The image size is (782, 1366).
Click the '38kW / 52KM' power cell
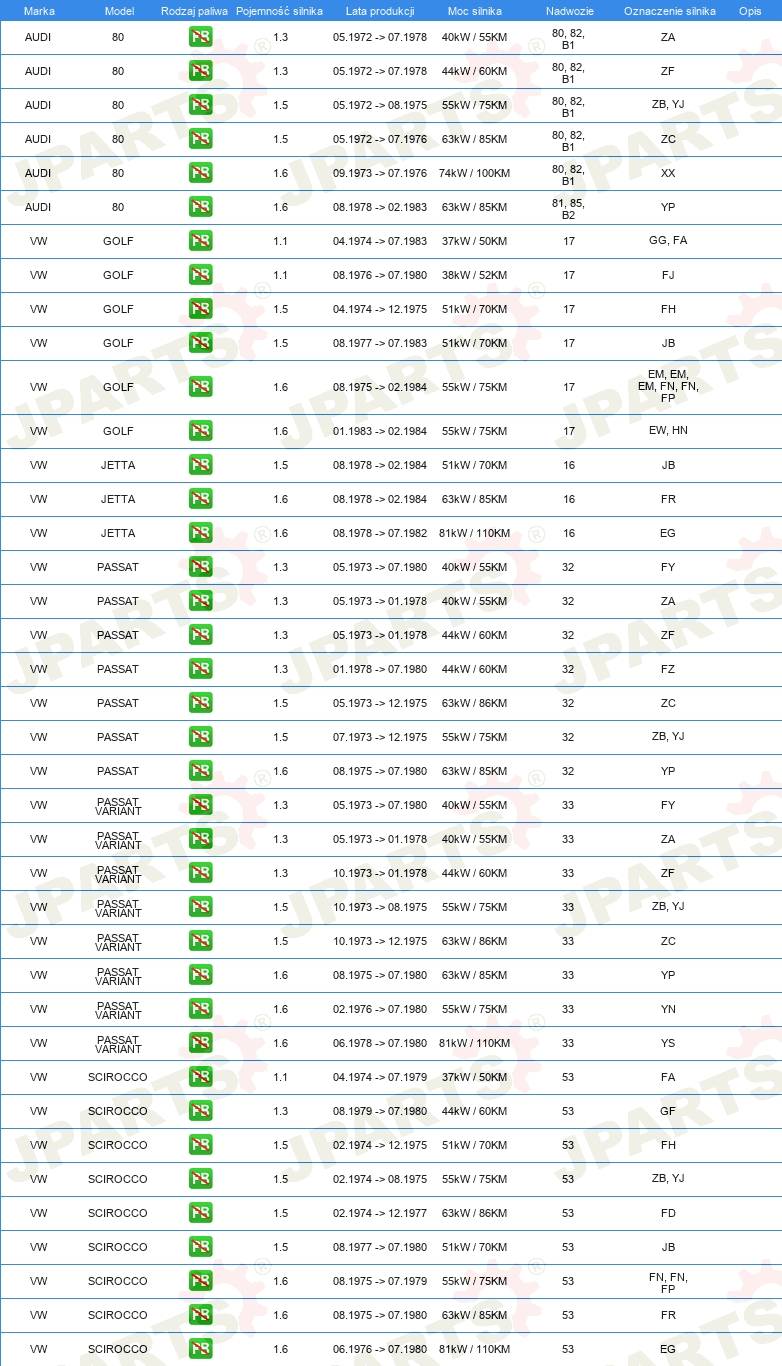pos(474,275)
